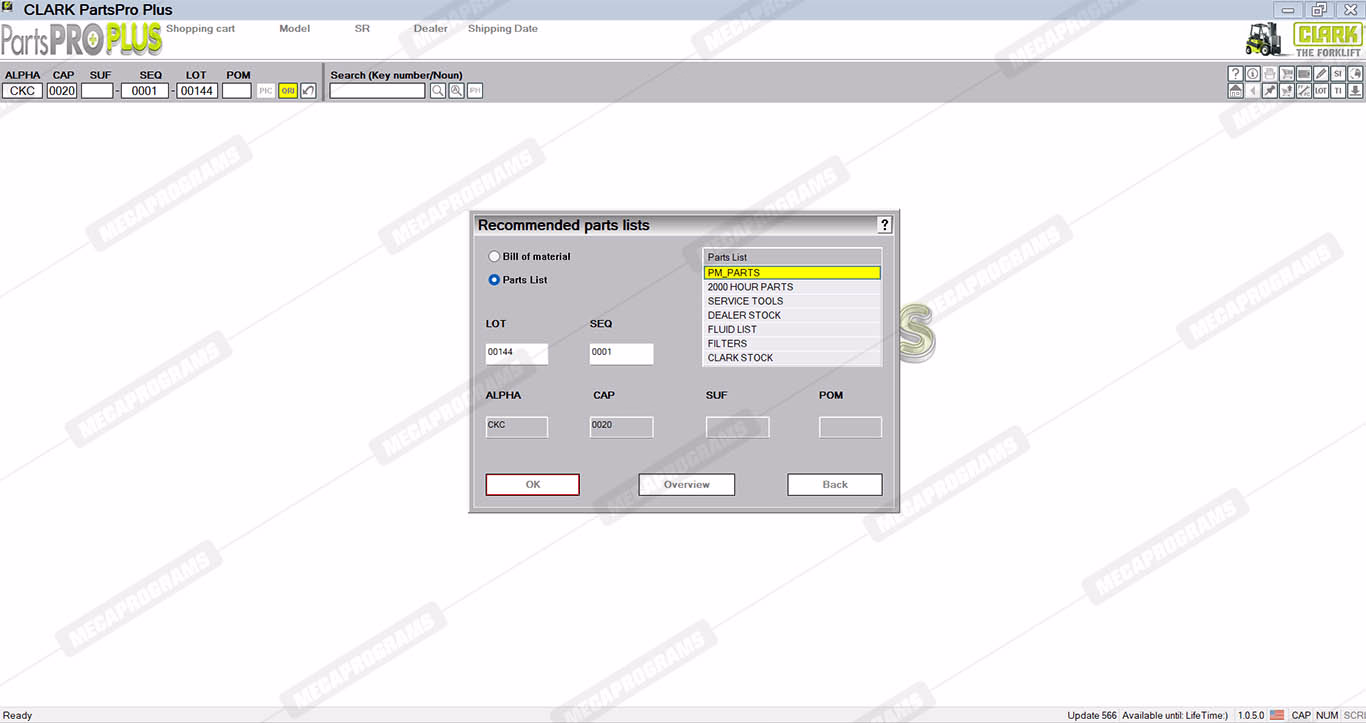Click the home icon in the toolbar
1366x723 pixels.
[1235, 91]
